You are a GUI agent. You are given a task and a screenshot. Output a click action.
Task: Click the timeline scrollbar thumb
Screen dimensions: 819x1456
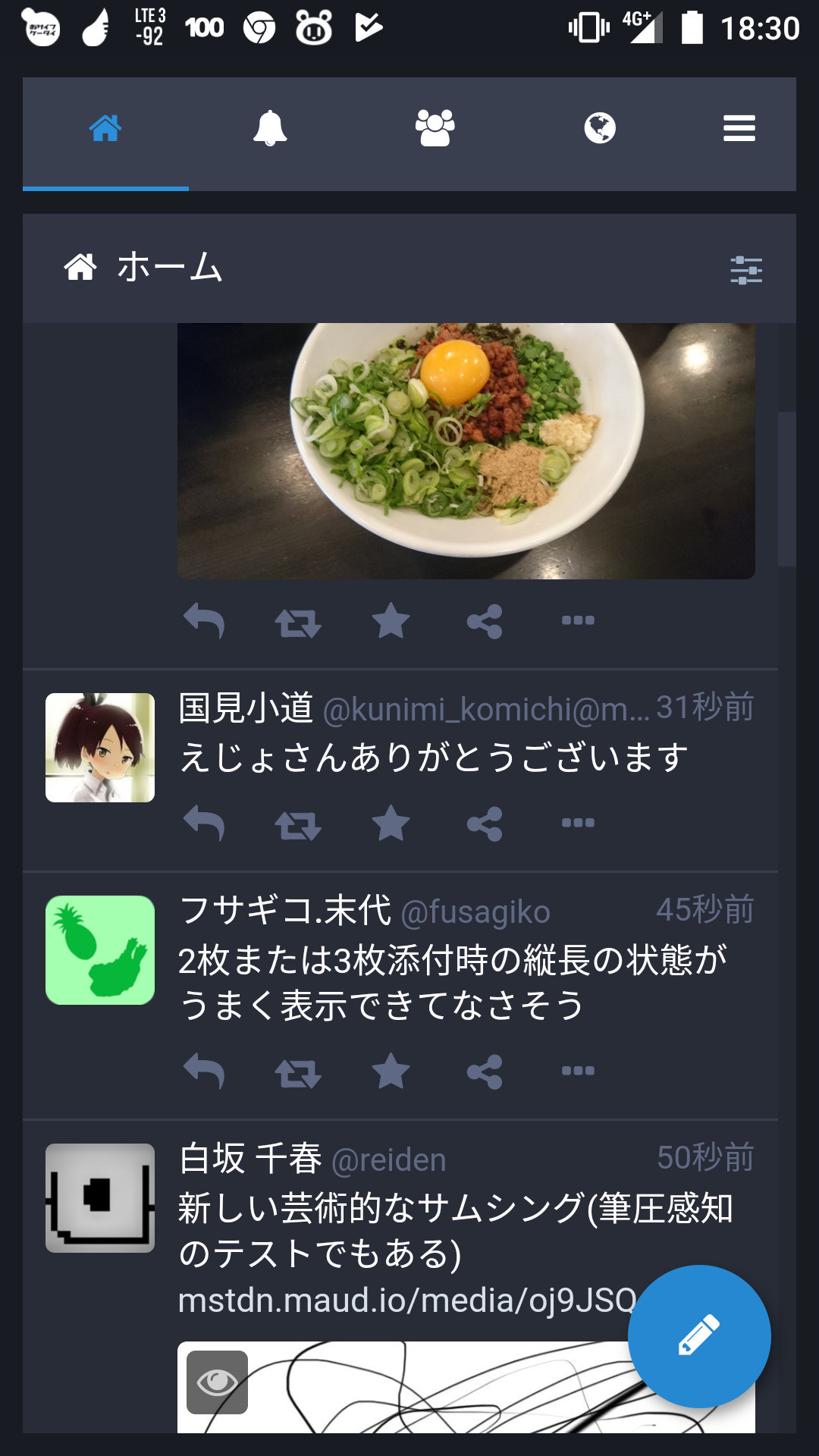click(787, 489)
